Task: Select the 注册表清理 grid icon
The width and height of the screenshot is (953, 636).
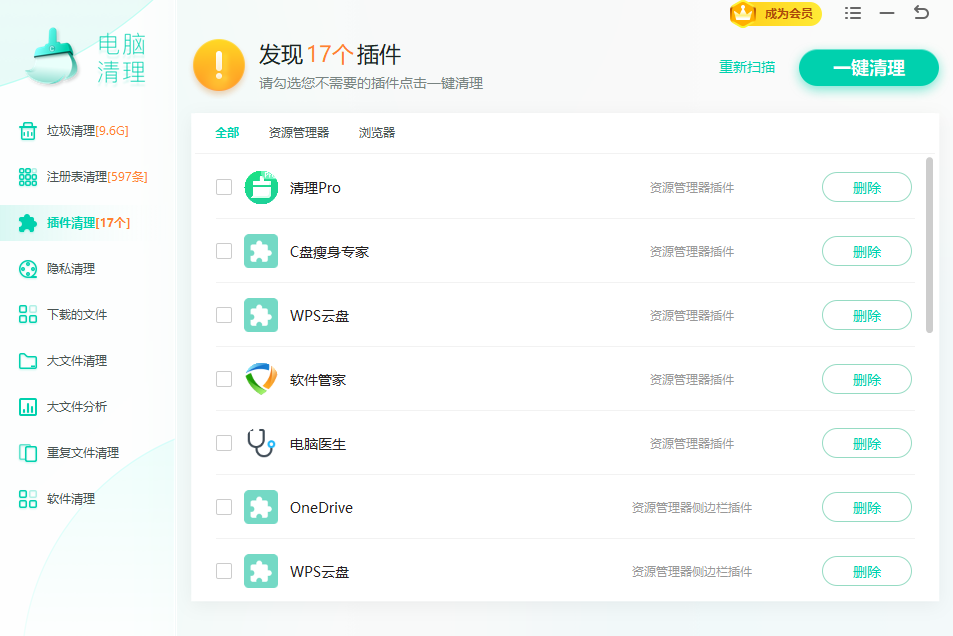Action: pyautogui.click(x=28, y=177)
